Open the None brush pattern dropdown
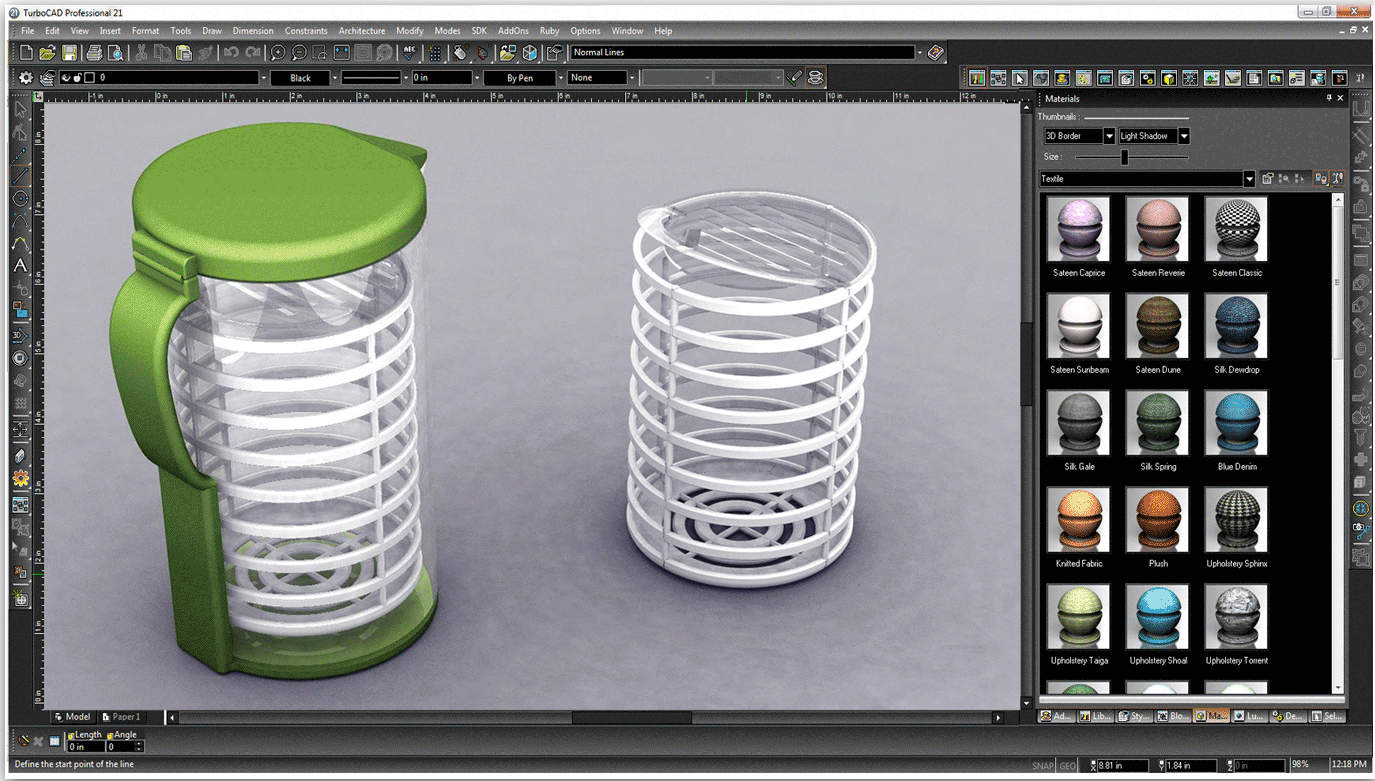Screen dimensions: 1375x781 click(x=632, y=77)
